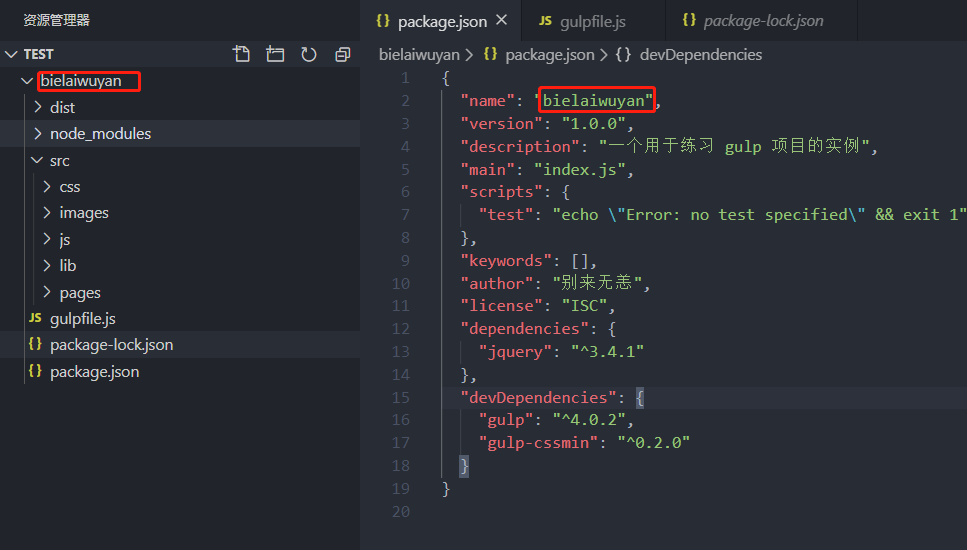Click braces icon before devDependencies breadcrumb

[x=623, y=54]
